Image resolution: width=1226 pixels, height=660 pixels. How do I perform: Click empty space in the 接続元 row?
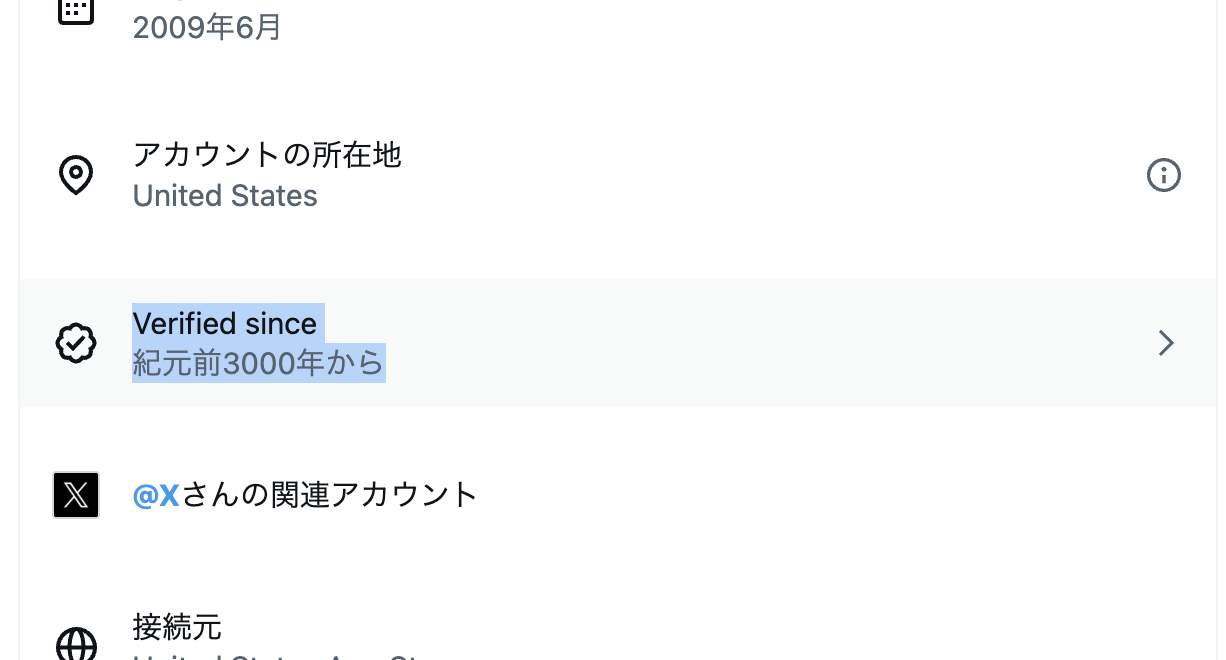coord(750,628)
